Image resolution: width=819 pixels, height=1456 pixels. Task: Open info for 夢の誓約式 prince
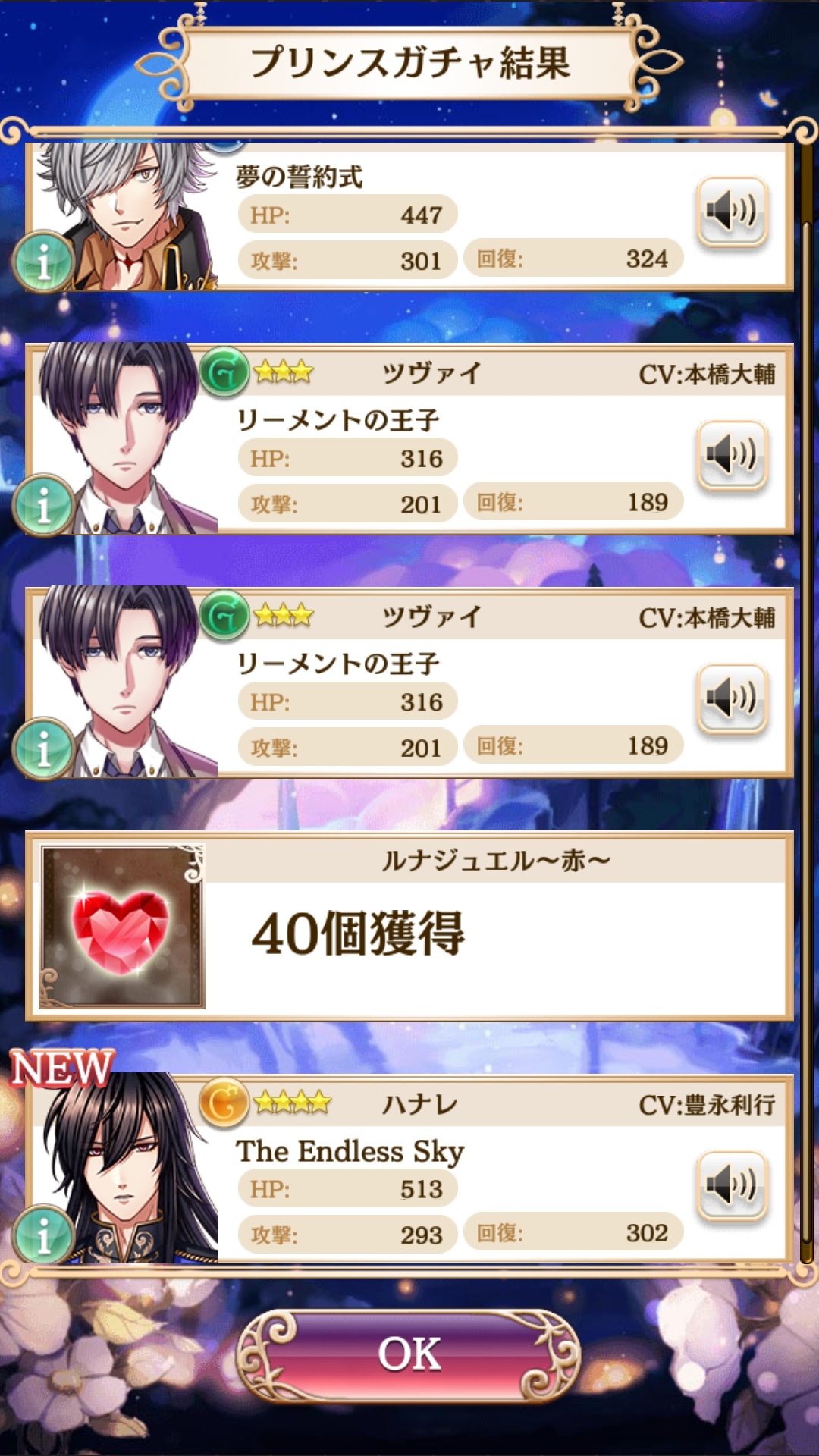coord(43,262)
